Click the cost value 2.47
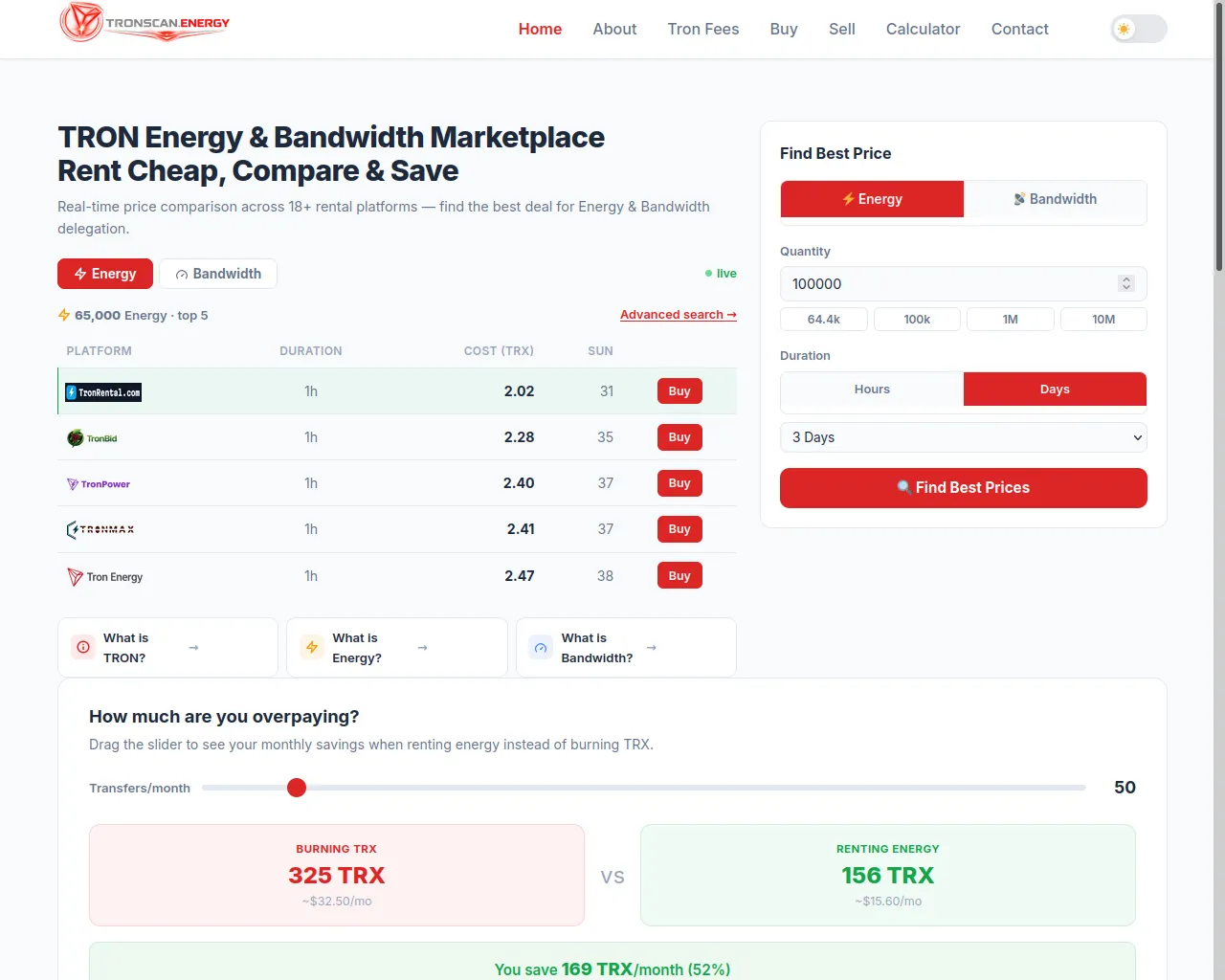The width and height of the screenshot is (1225, 980). pos(520,576)
